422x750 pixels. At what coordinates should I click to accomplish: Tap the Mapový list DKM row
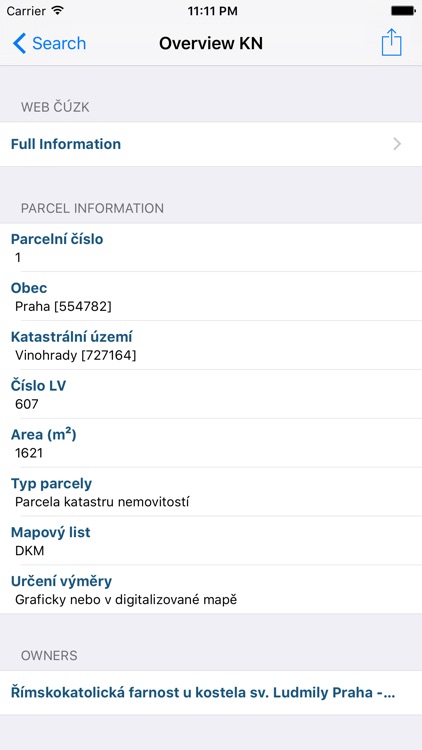[x=211, y=540]
